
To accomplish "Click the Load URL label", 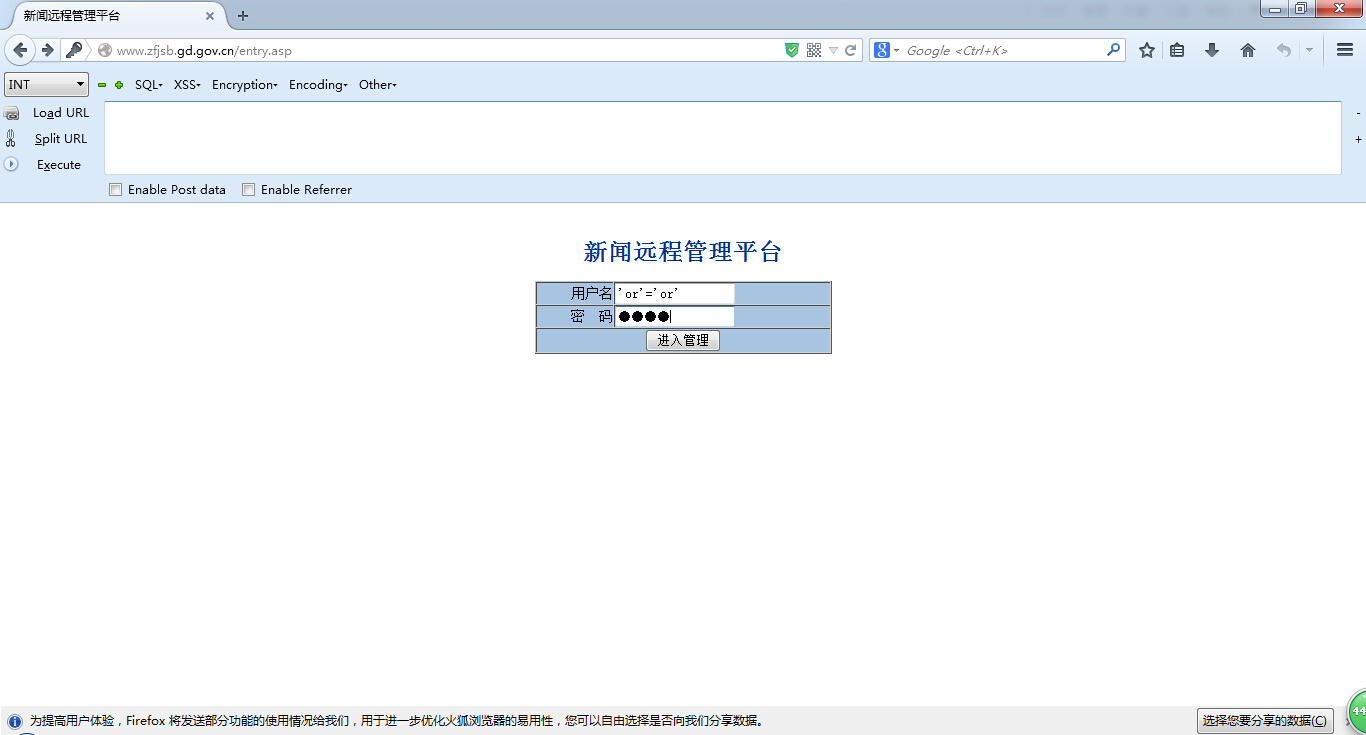I will coord(61,113).
